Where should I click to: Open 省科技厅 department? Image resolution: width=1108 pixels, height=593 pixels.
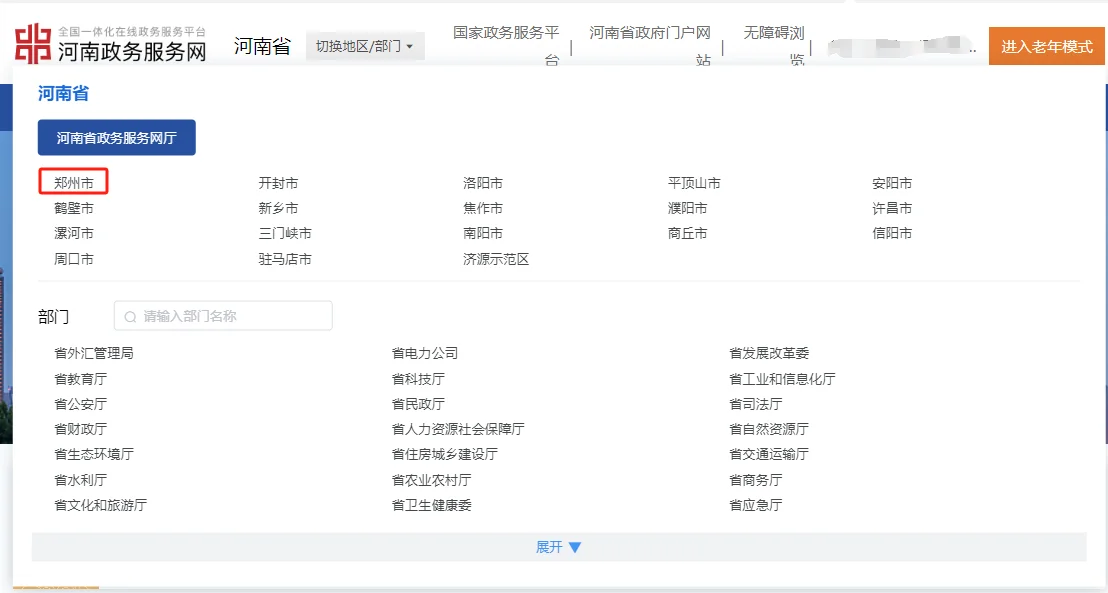418,380
